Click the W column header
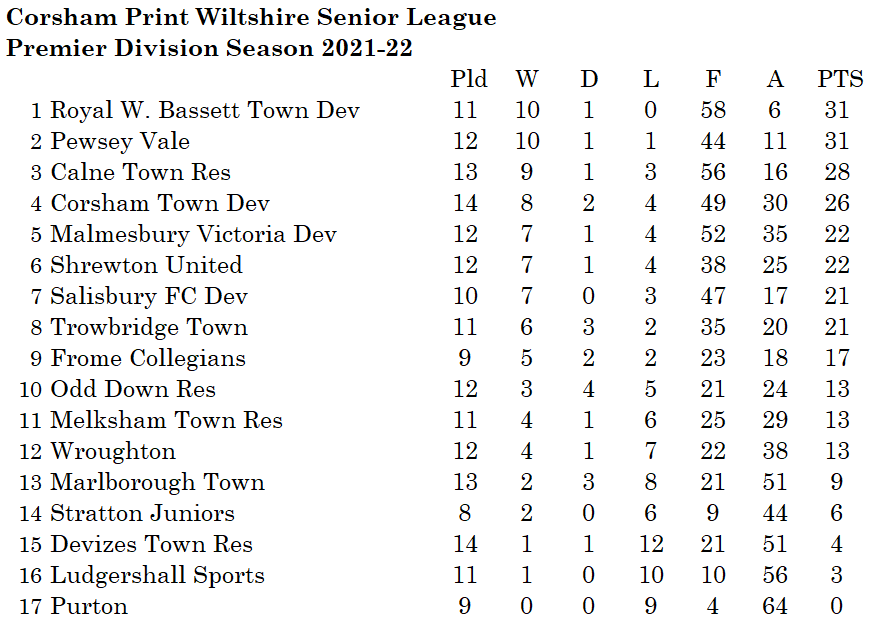 (x=527, y=80)
